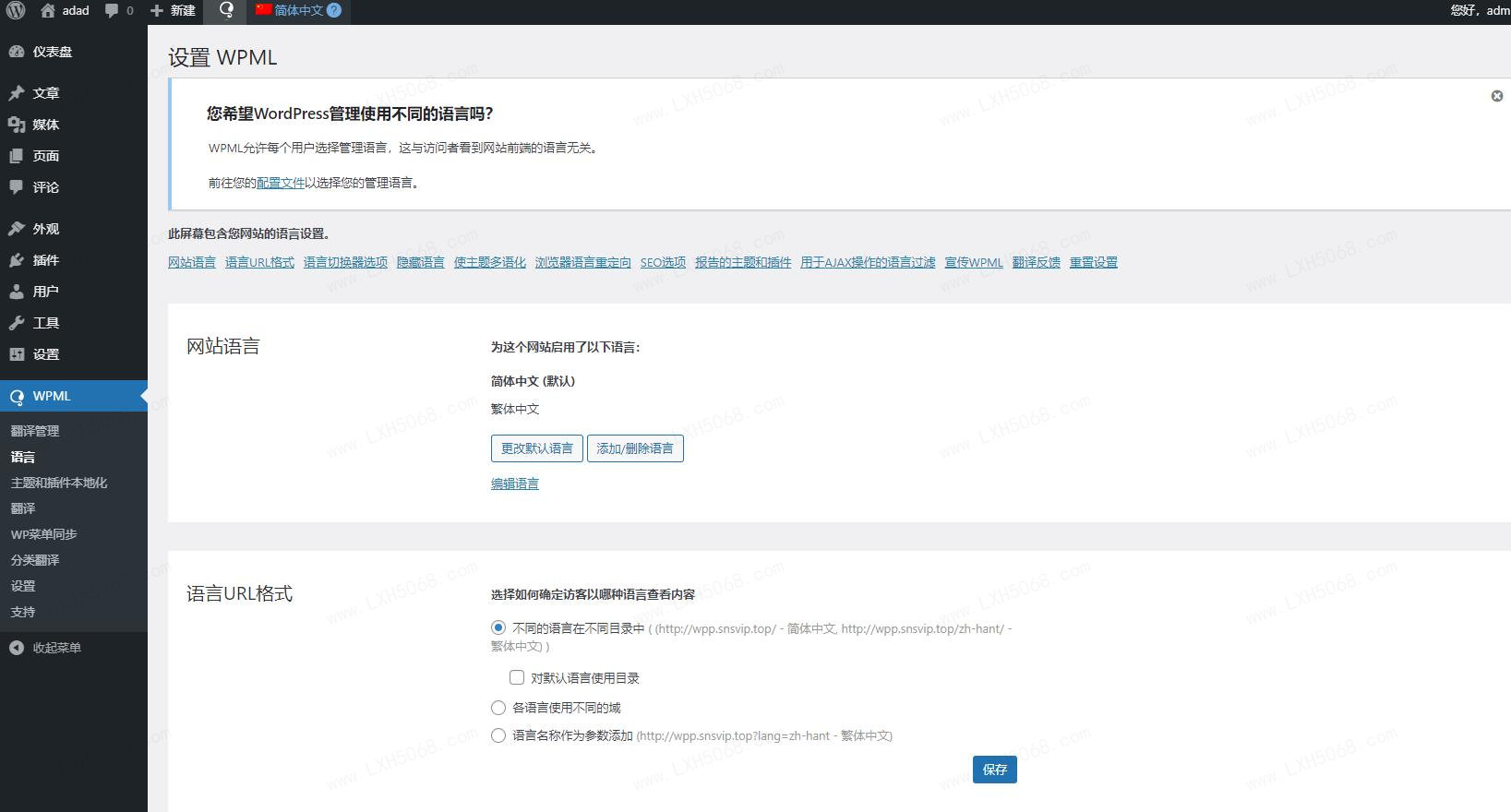Click the blue 保存 button
Screen dimensions: 1511x812
pyautogui.click(x=995, y=770)
